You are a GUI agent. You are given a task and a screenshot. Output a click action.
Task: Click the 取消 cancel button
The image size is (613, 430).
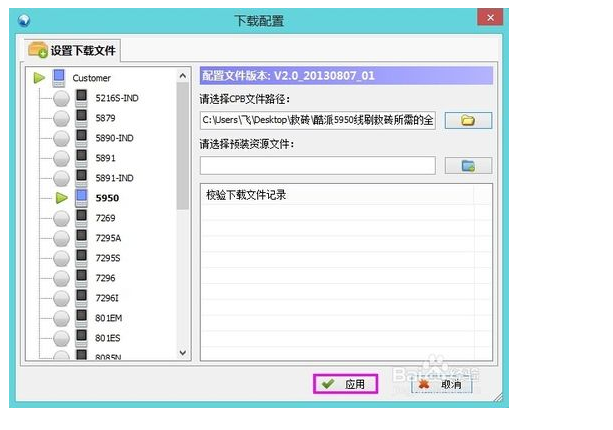click(x=442, y=385)
